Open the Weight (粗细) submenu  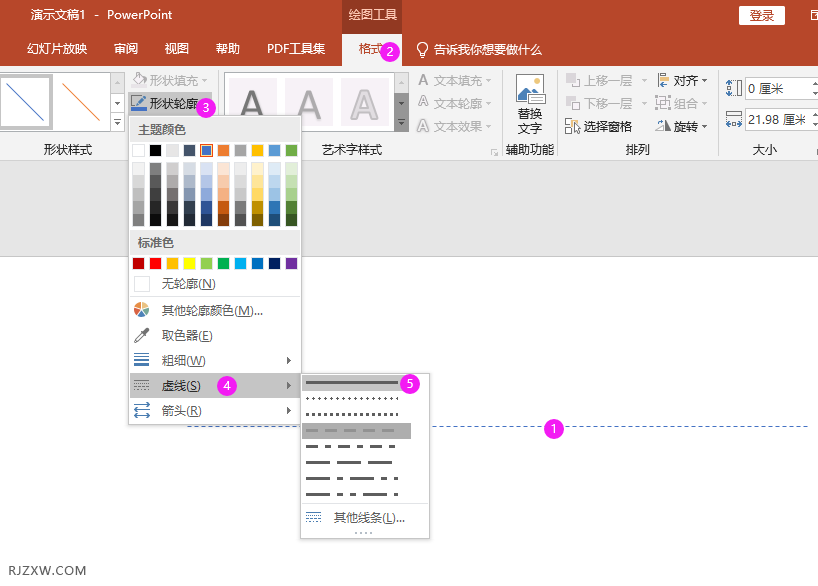[x=214, y=361]
